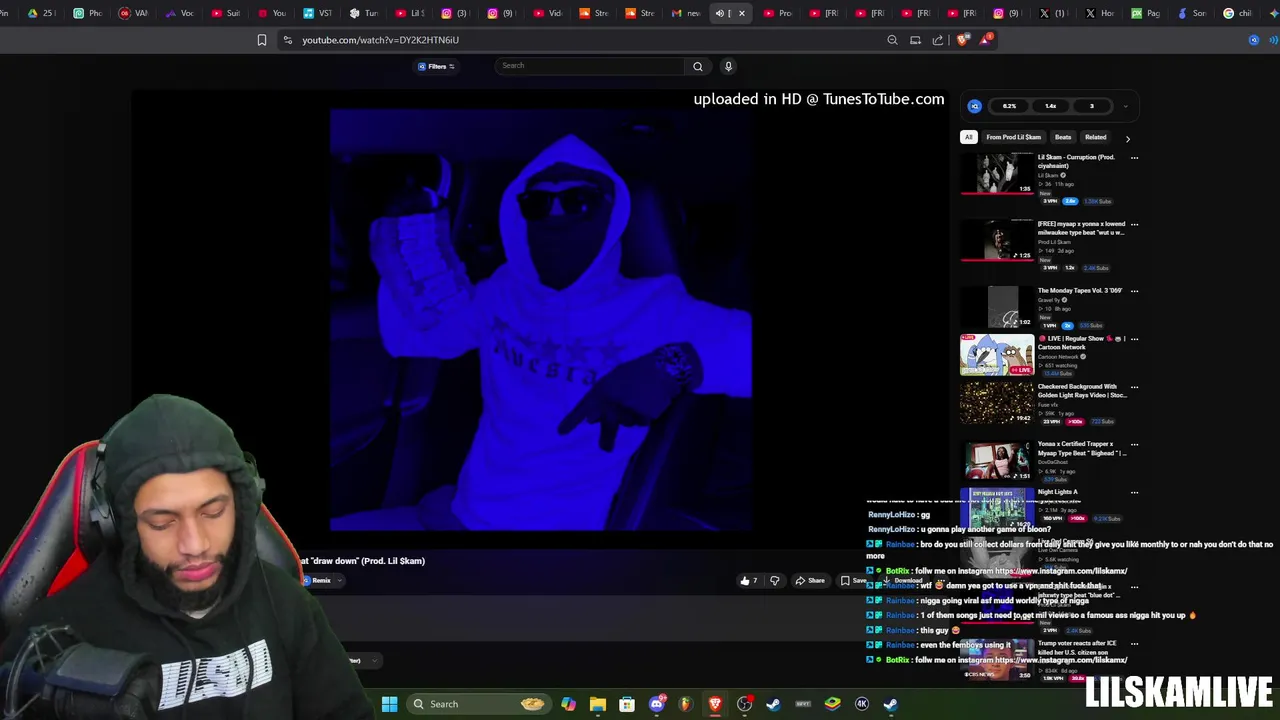
Task: Click the Save button under the video
Action: (854, 580)
